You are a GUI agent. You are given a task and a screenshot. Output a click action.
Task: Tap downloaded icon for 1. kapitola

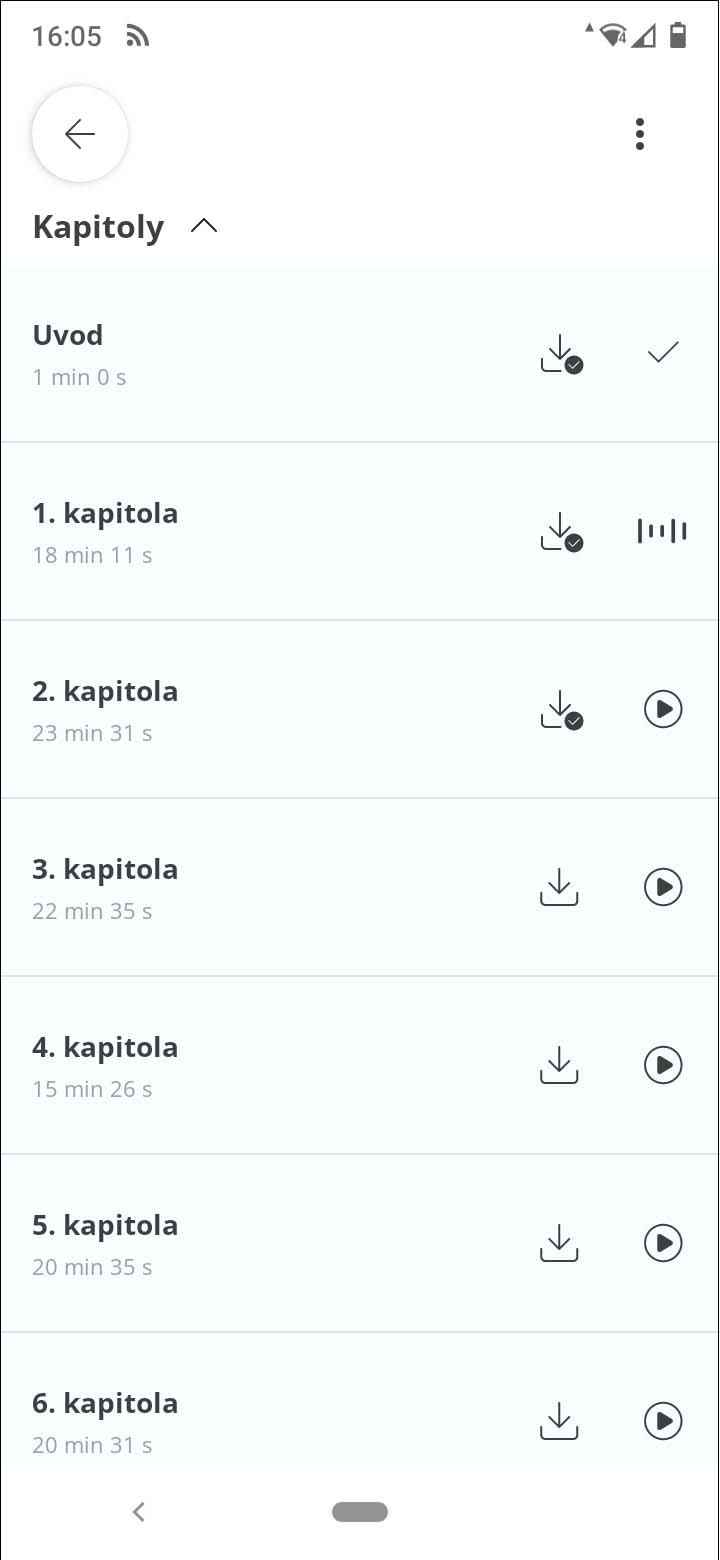point(561,532)
